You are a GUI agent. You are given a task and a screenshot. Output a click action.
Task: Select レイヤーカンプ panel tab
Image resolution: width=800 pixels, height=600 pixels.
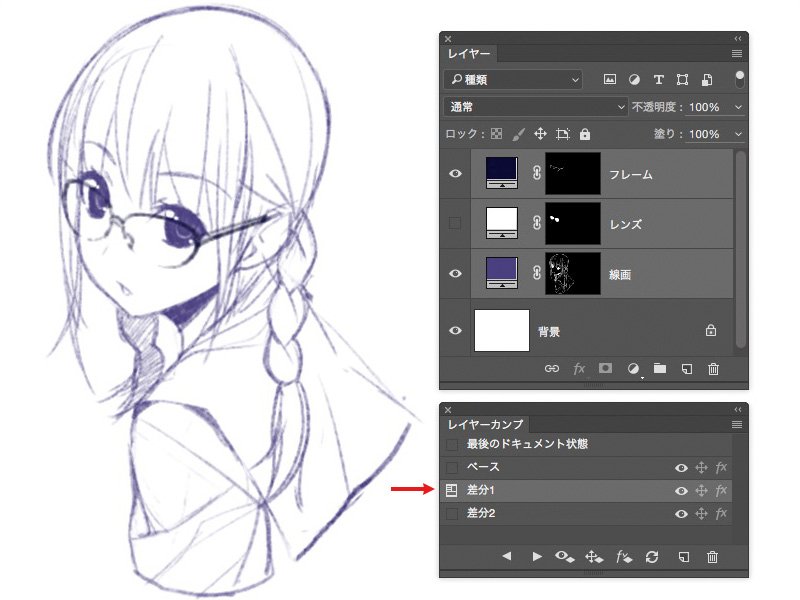point(485,424)
